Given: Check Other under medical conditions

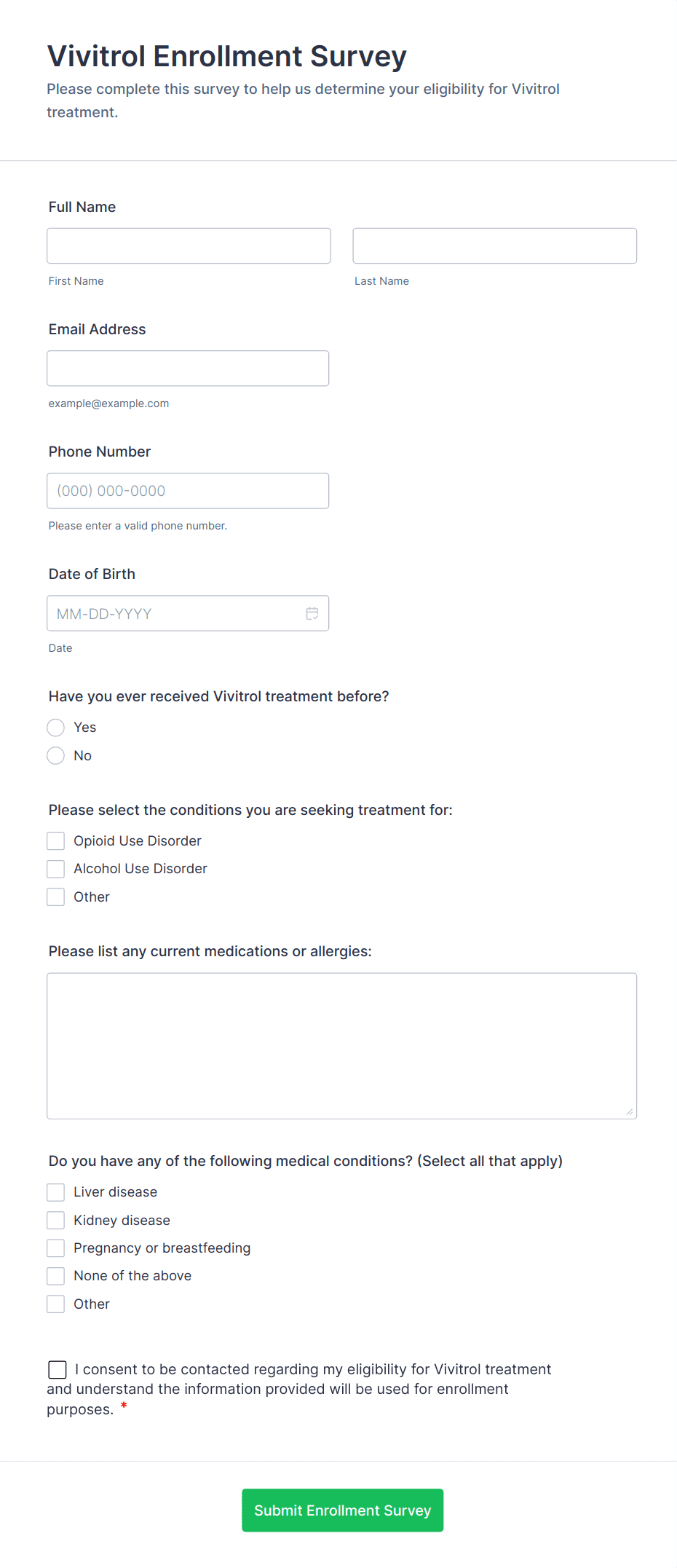Looking at the screenshot, I should 55,1304.
